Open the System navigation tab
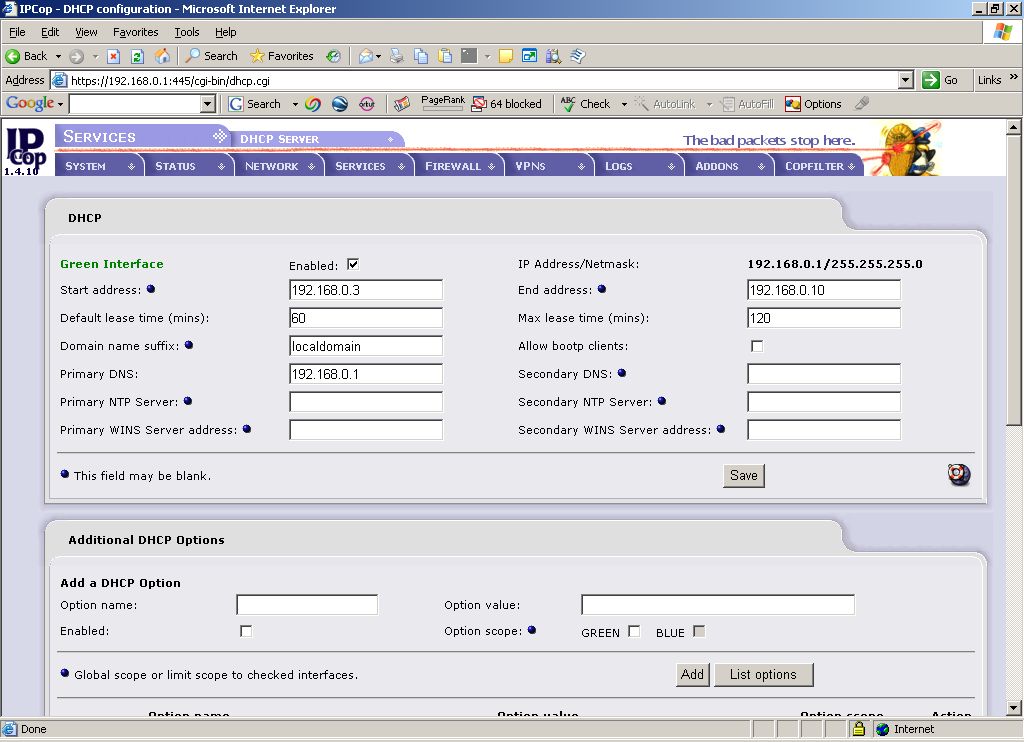The image size is (1024, 742). coord(99,166)
